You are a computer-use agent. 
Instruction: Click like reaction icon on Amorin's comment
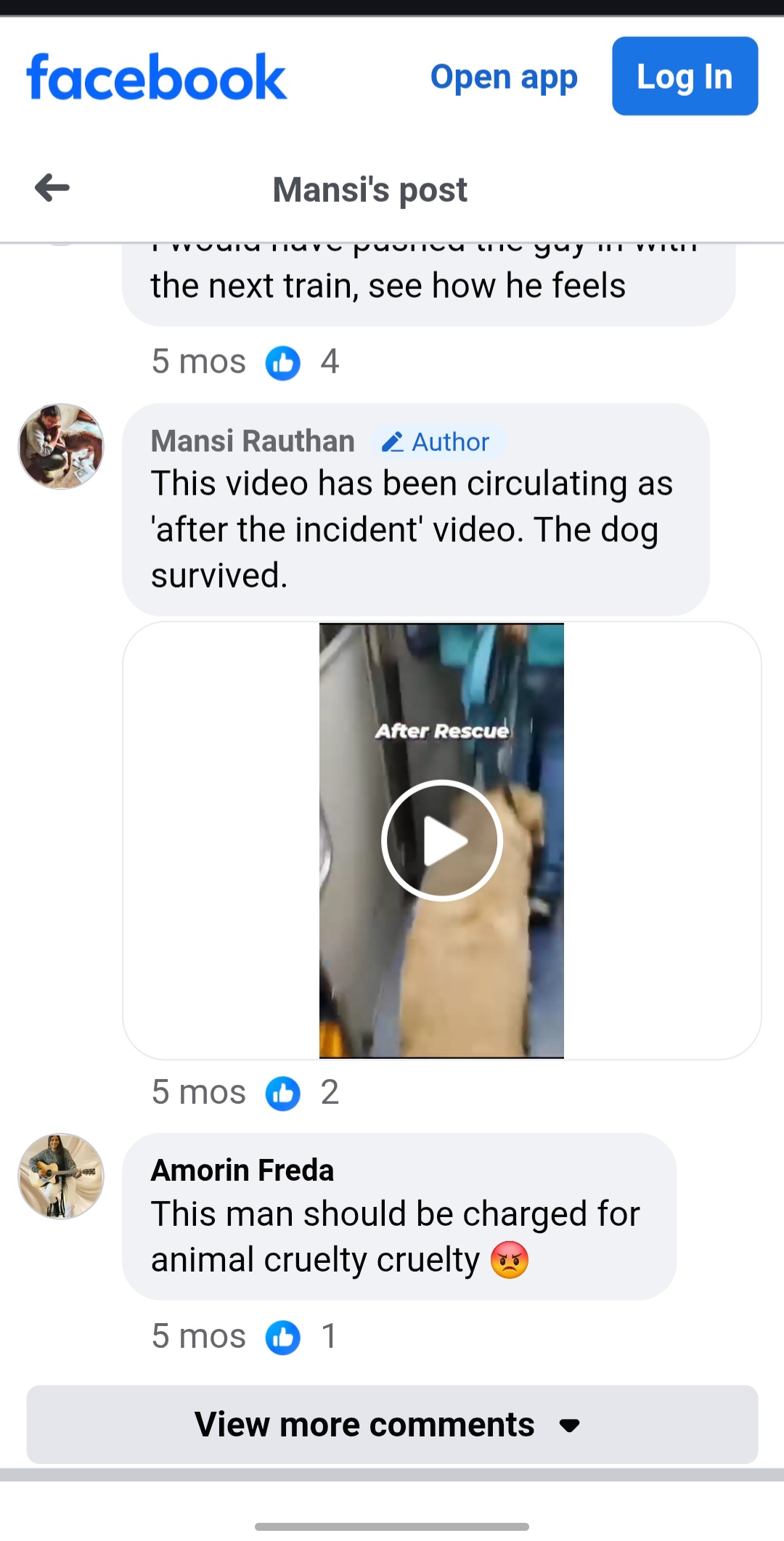click(x=283, y=1337)
